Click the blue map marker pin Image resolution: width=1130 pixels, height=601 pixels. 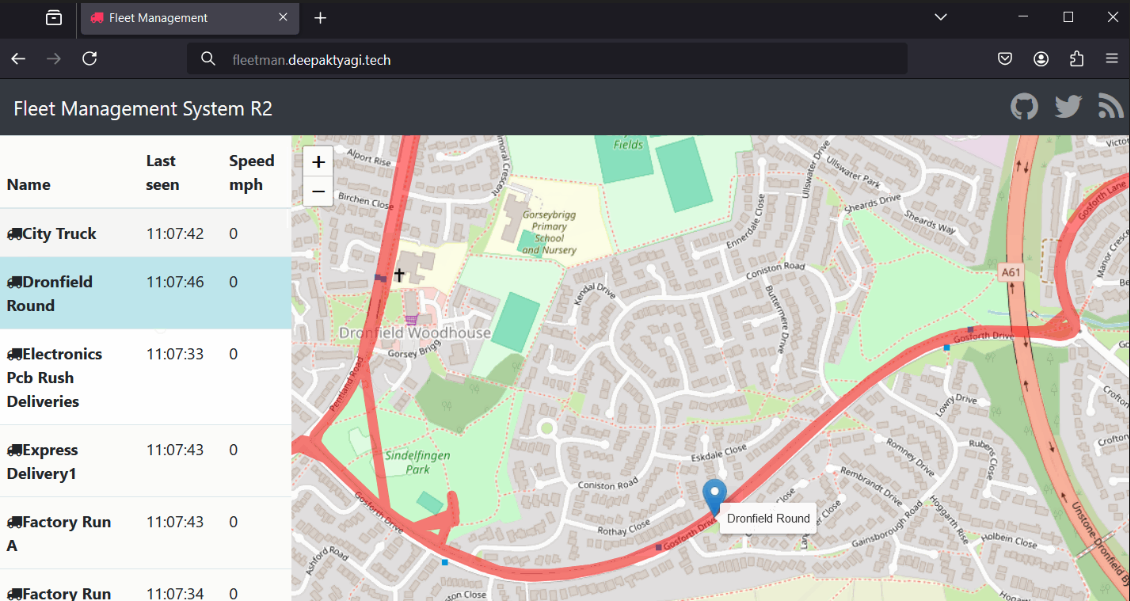714,497
